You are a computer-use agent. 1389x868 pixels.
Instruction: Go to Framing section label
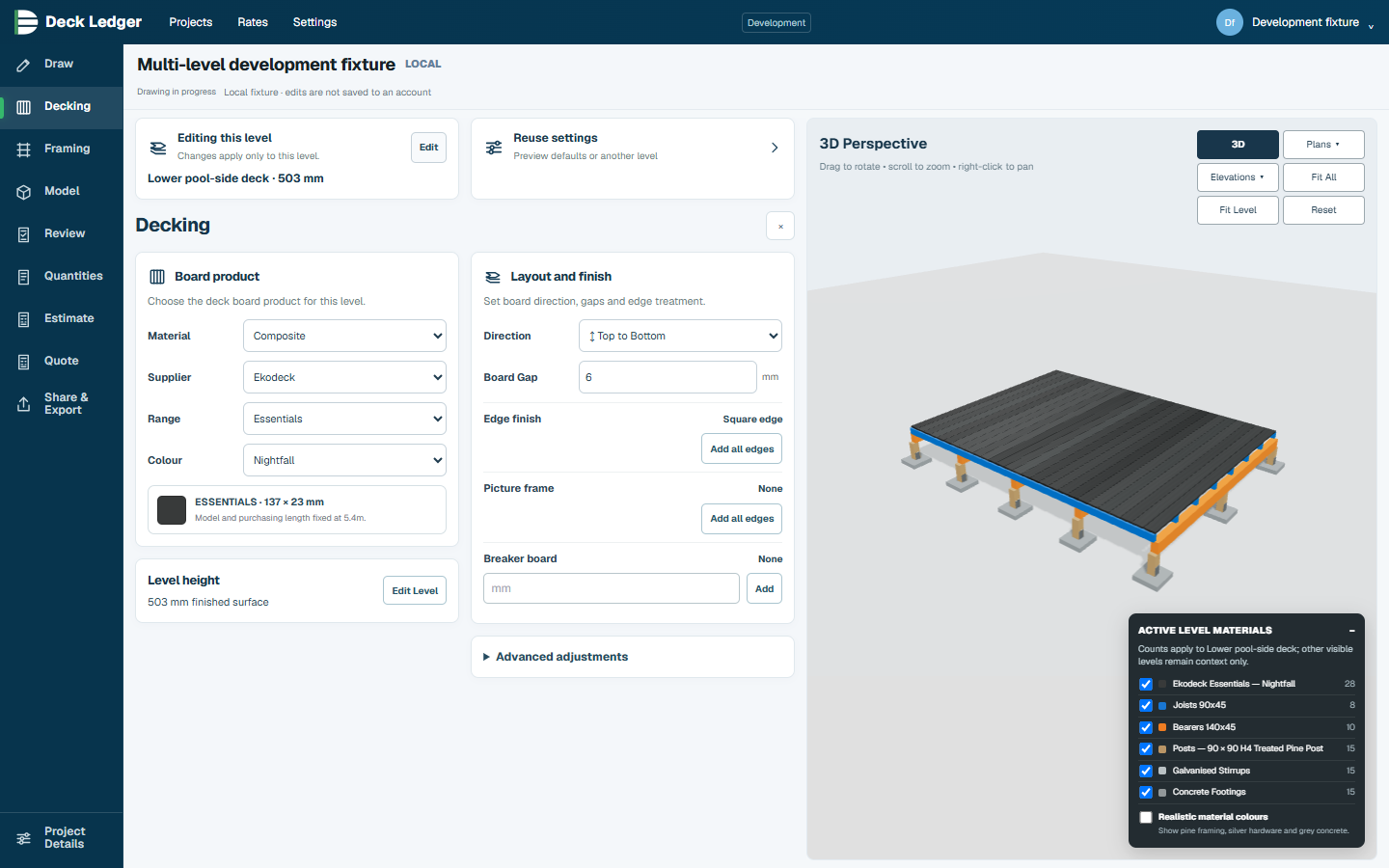tap(68, 149)
